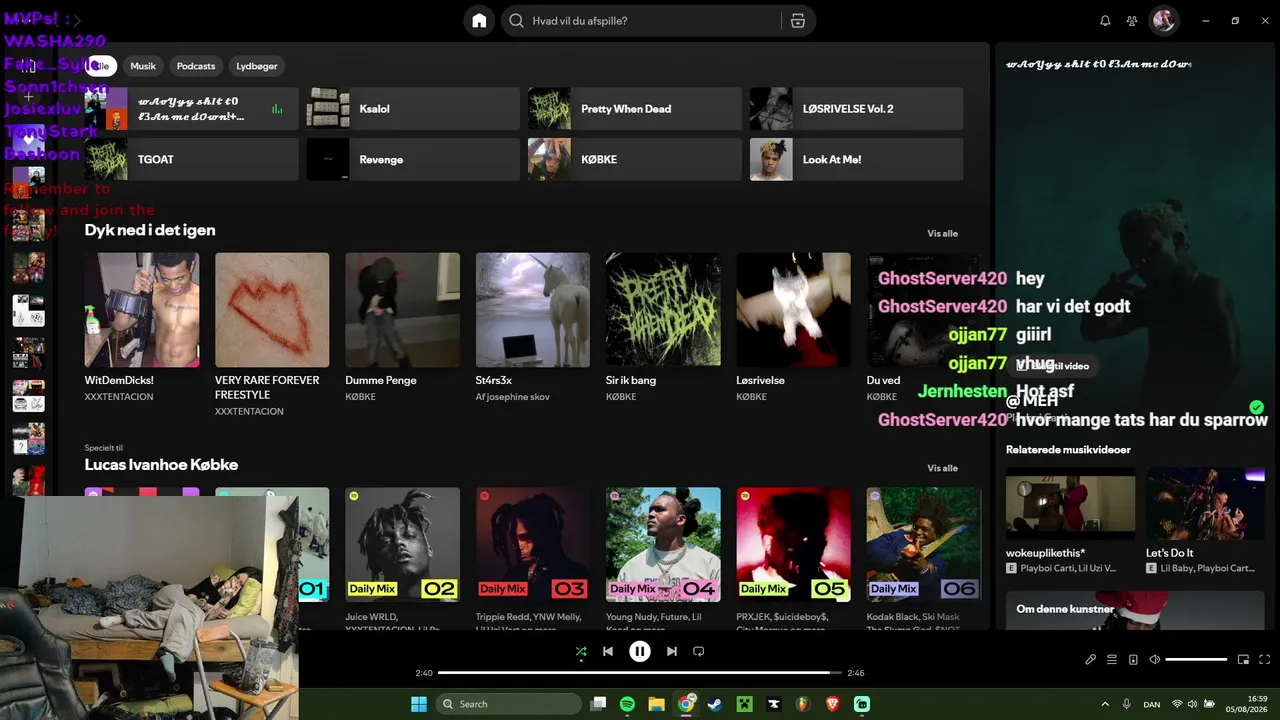The image size is (1280, 720).
Task: Go to Spotify Home
Action: [x=479, y=21]
